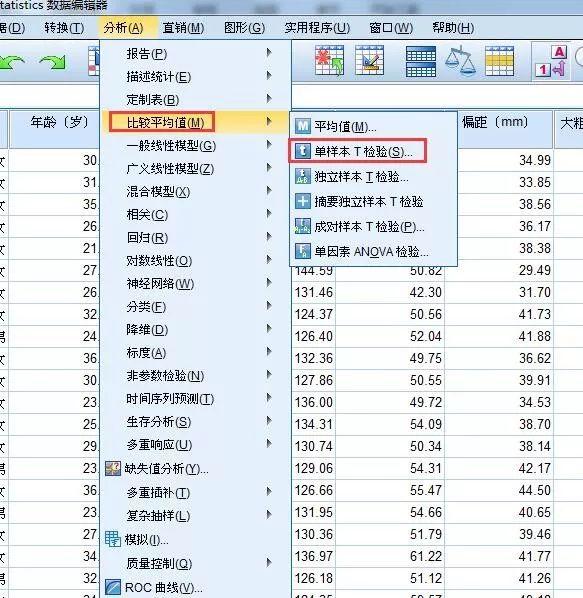Click the data cell with value 131.46

[313, 292]
